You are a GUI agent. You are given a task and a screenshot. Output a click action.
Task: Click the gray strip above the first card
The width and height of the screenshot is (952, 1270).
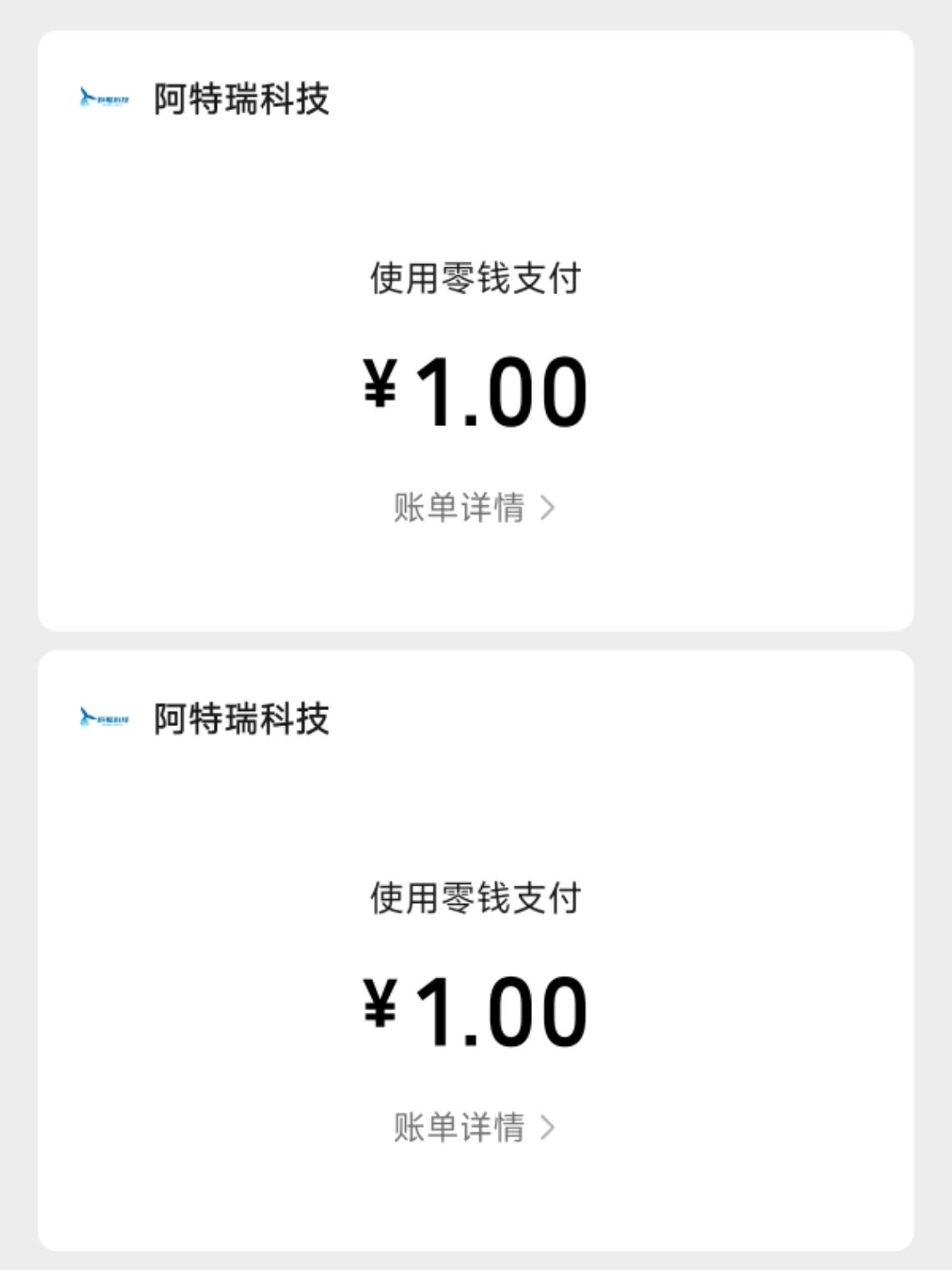476,14
